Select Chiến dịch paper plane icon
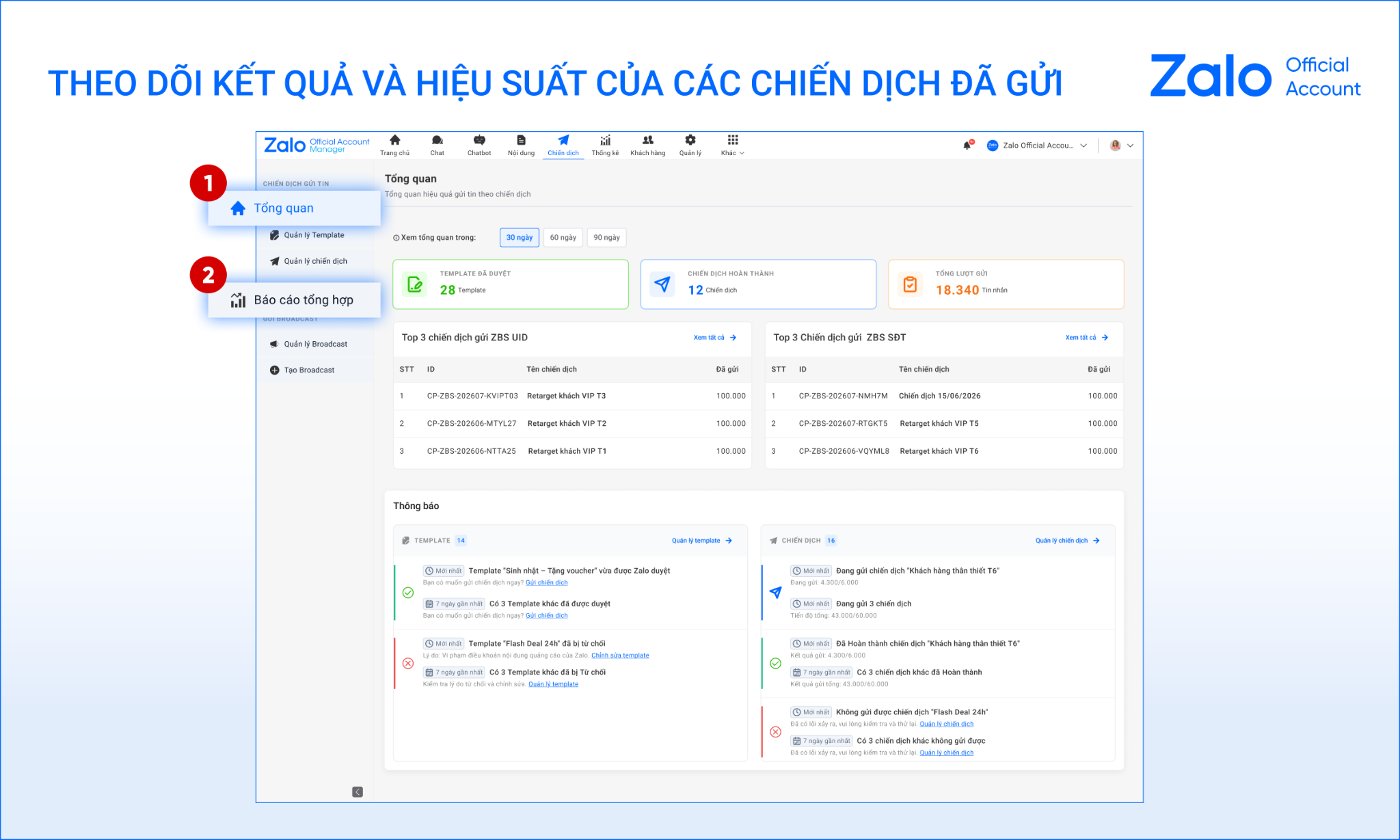 563,140
